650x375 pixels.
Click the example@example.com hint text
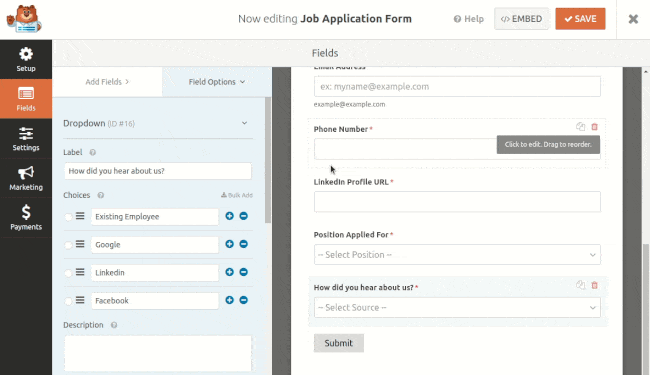click(x=349, y=104)
